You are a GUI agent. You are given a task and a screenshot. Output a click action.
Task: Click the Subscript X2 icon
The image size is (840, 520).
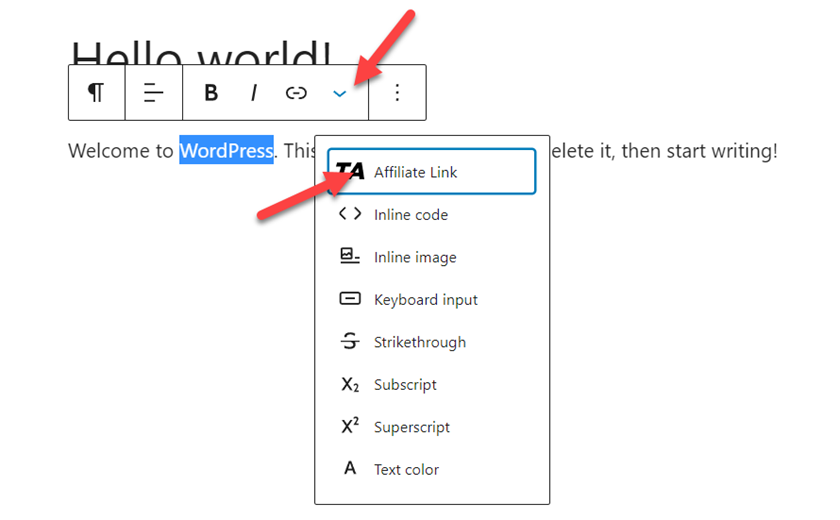[350, 385]
